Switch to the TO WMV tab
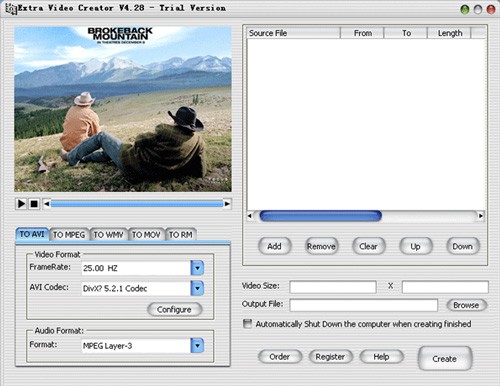The image size is (500, 386). [108, 235]
